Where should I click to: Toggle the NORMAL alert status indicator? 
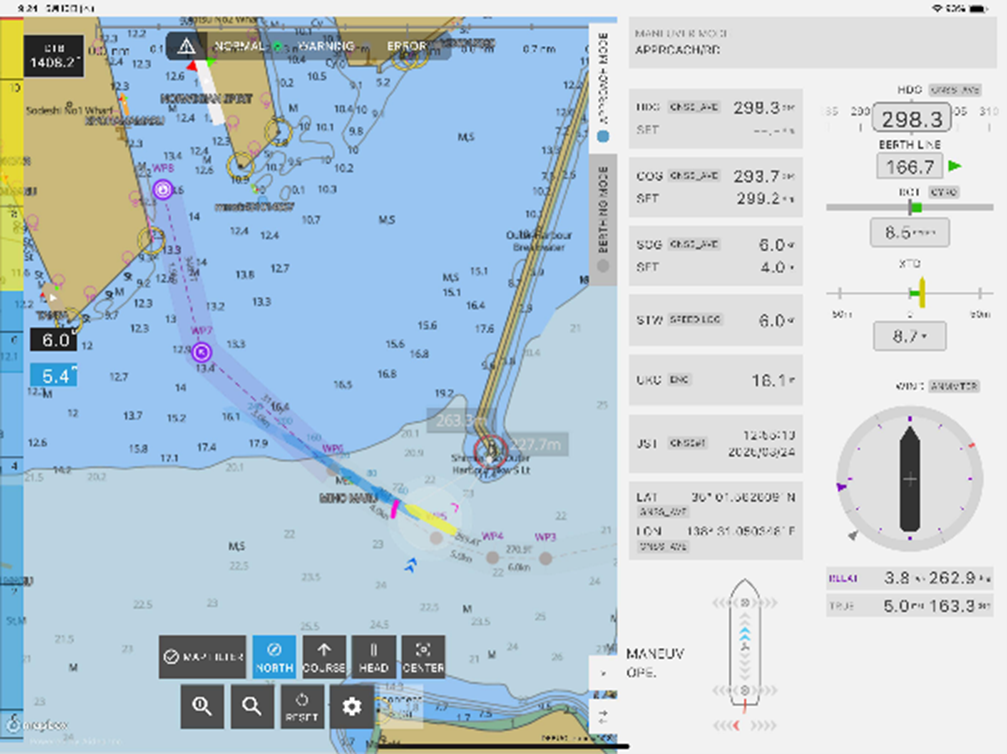click(240, 46)
